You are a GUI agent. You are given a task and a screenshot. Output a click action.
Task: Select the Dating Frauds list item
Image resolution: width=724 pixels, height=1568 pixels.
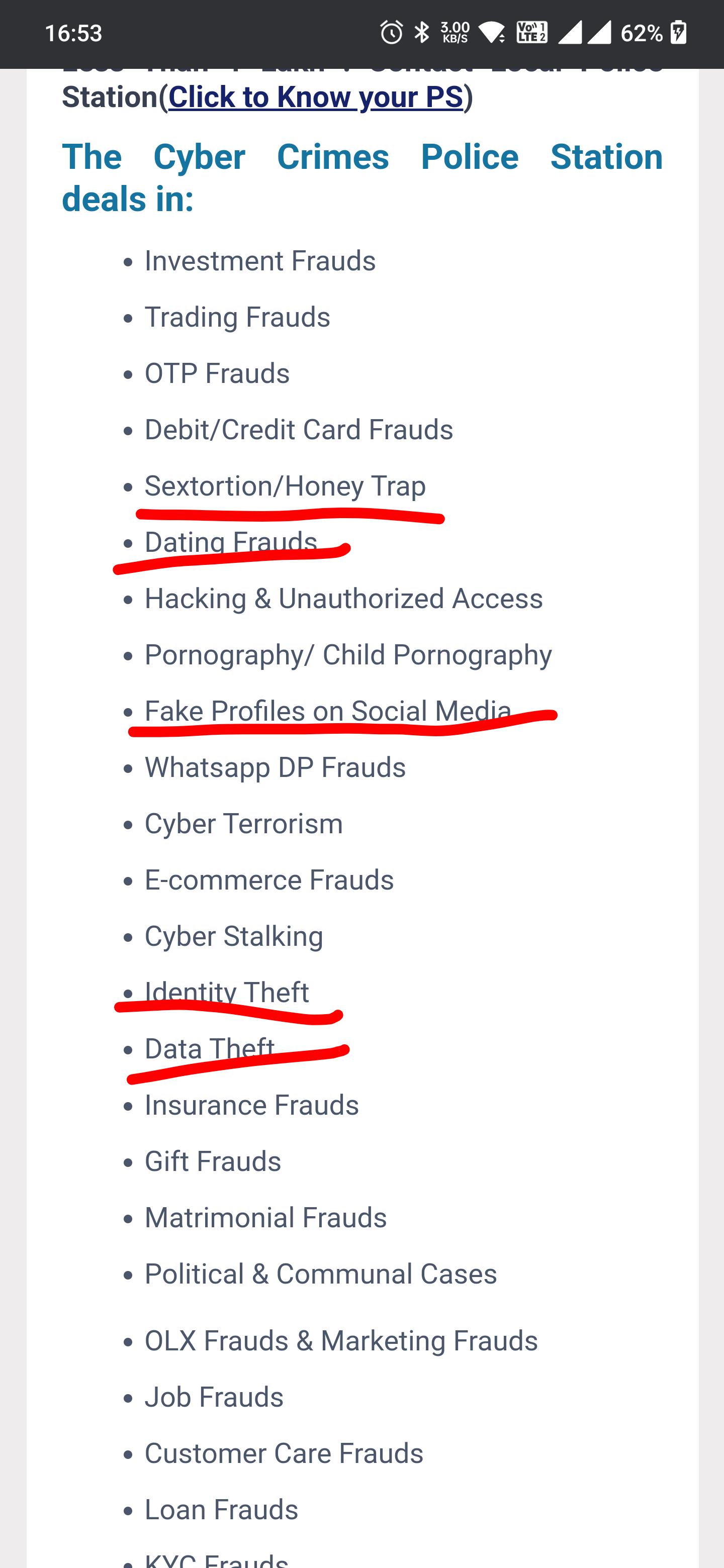(x=231, y=542)
